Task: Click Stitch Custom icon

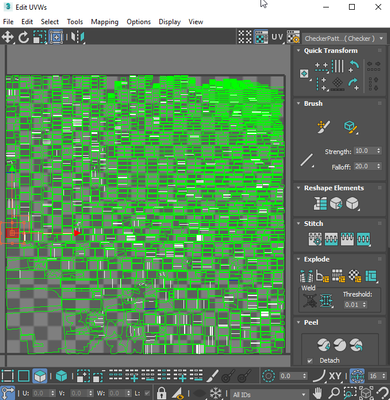Action: (x=363, y=239)
